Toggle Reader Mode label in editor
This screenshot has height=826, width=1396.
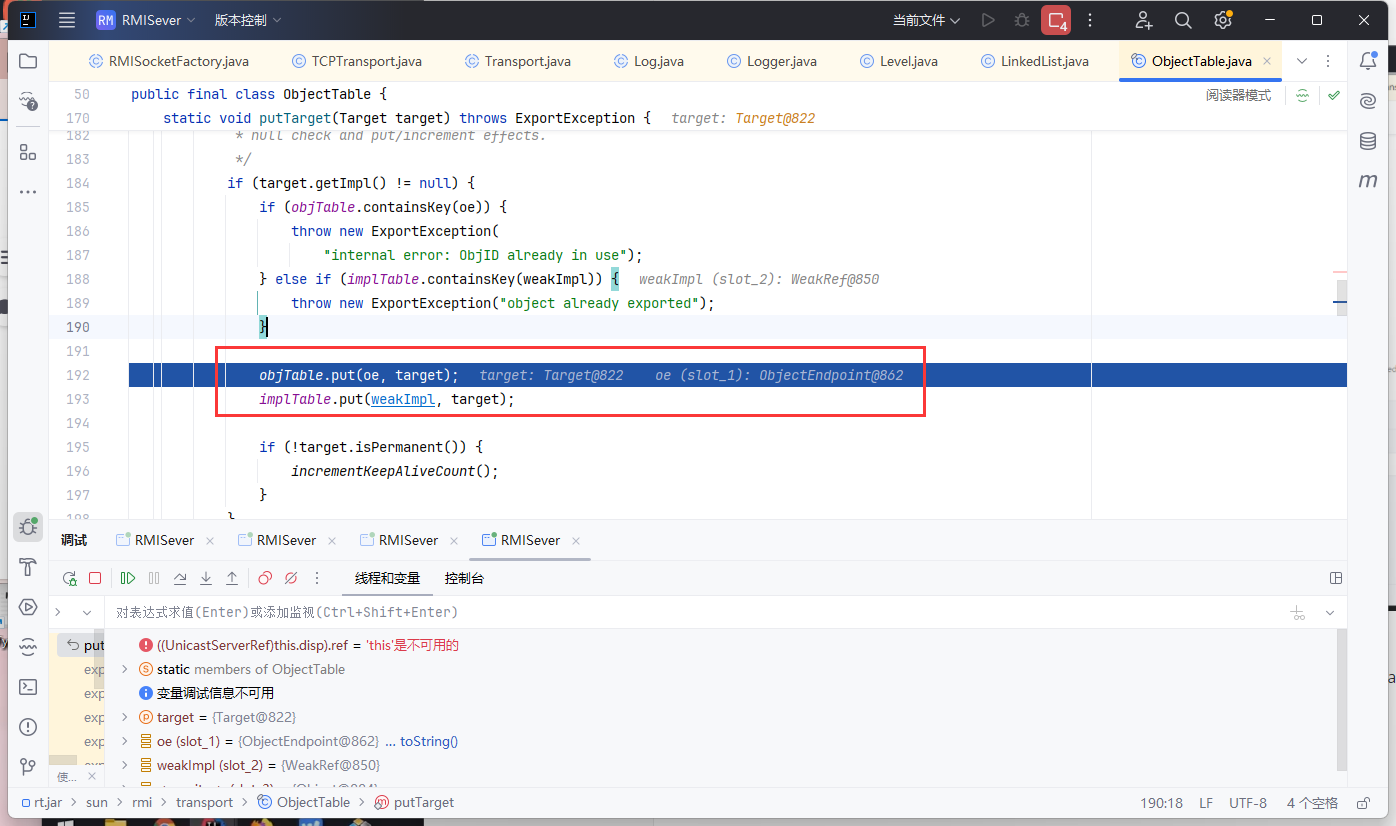click(1238, 95)
